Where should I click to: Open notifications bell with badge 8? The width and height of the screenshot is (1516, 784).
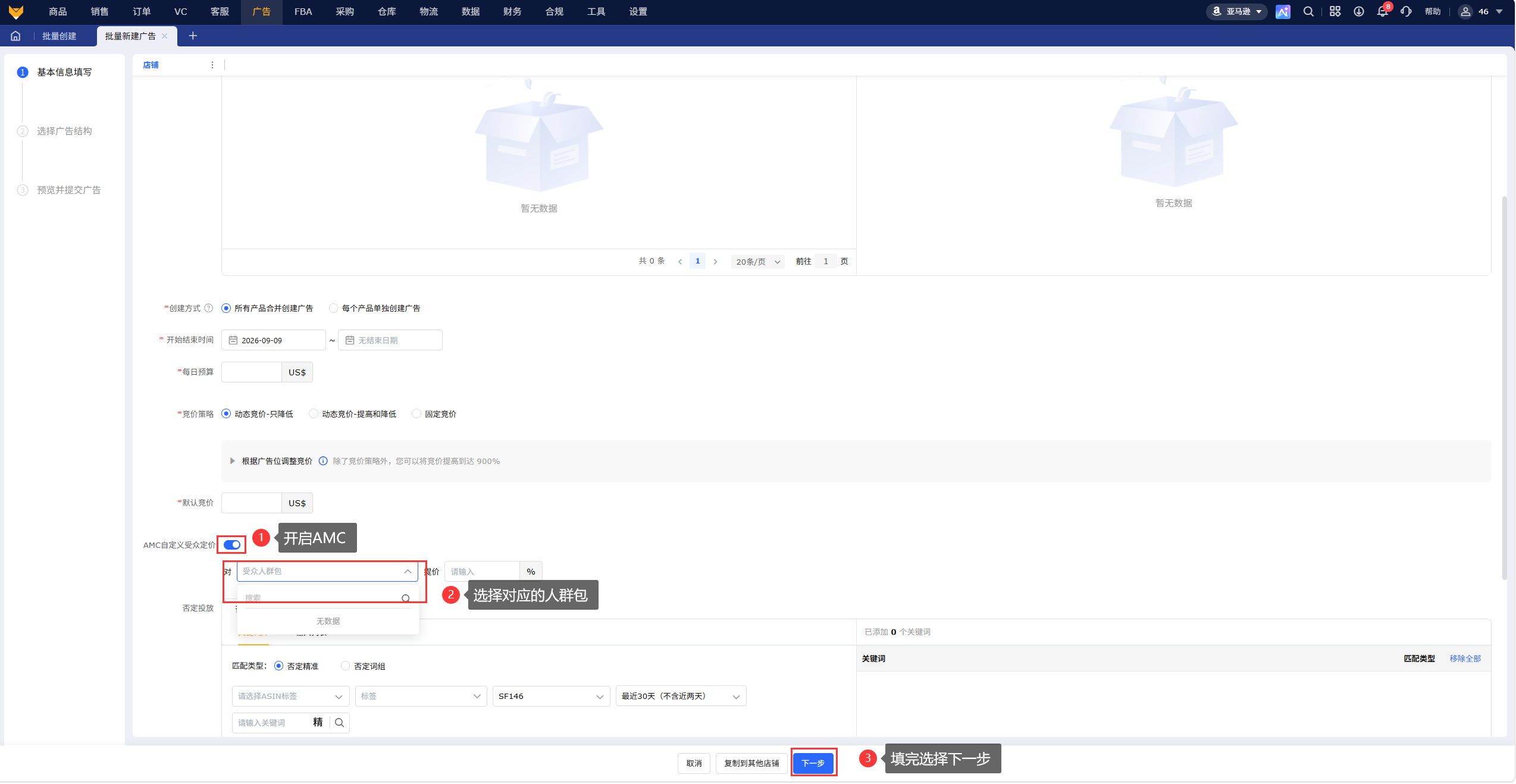(1383, 12)
